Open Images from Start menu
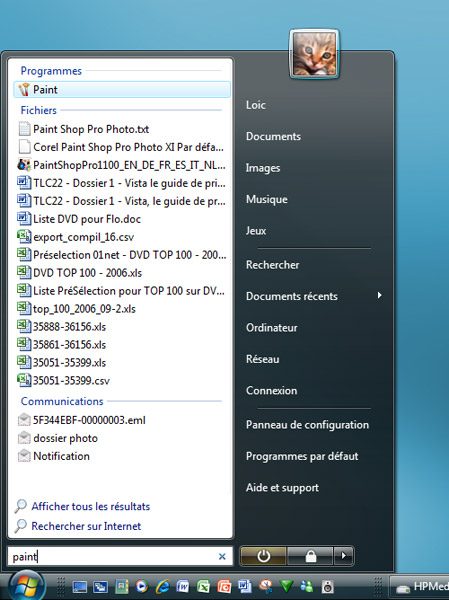This screenshot has height=600, width=449. (x=263, y=168)
